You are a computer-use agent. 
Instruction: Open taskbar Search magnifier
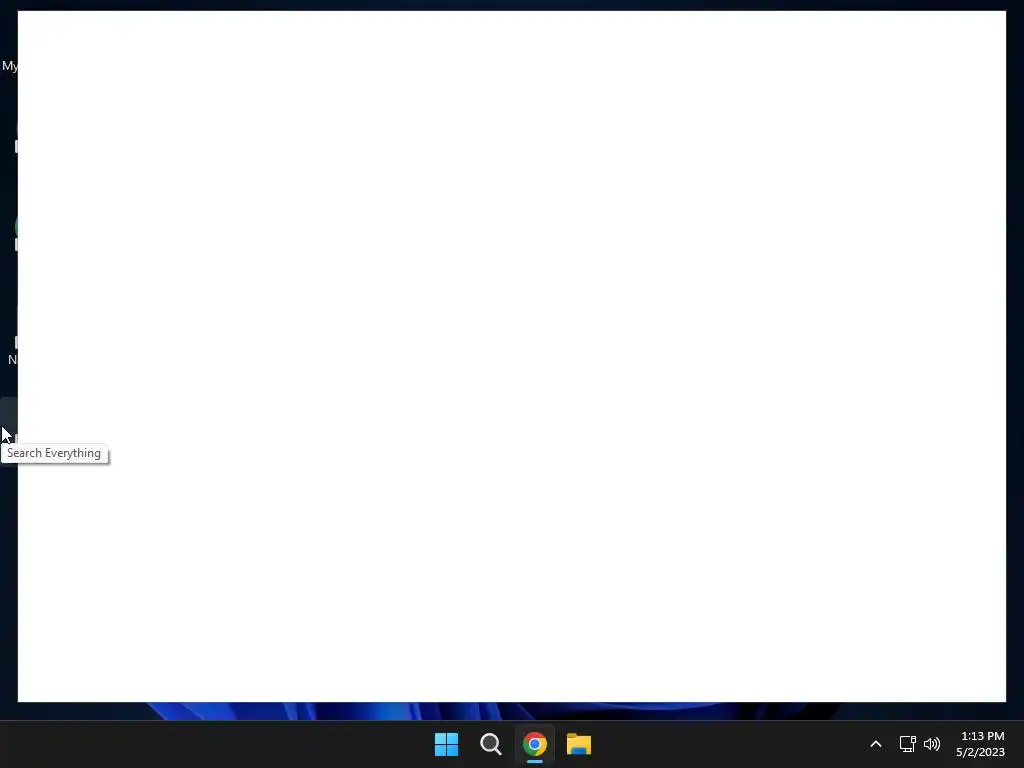coord(490,744)
